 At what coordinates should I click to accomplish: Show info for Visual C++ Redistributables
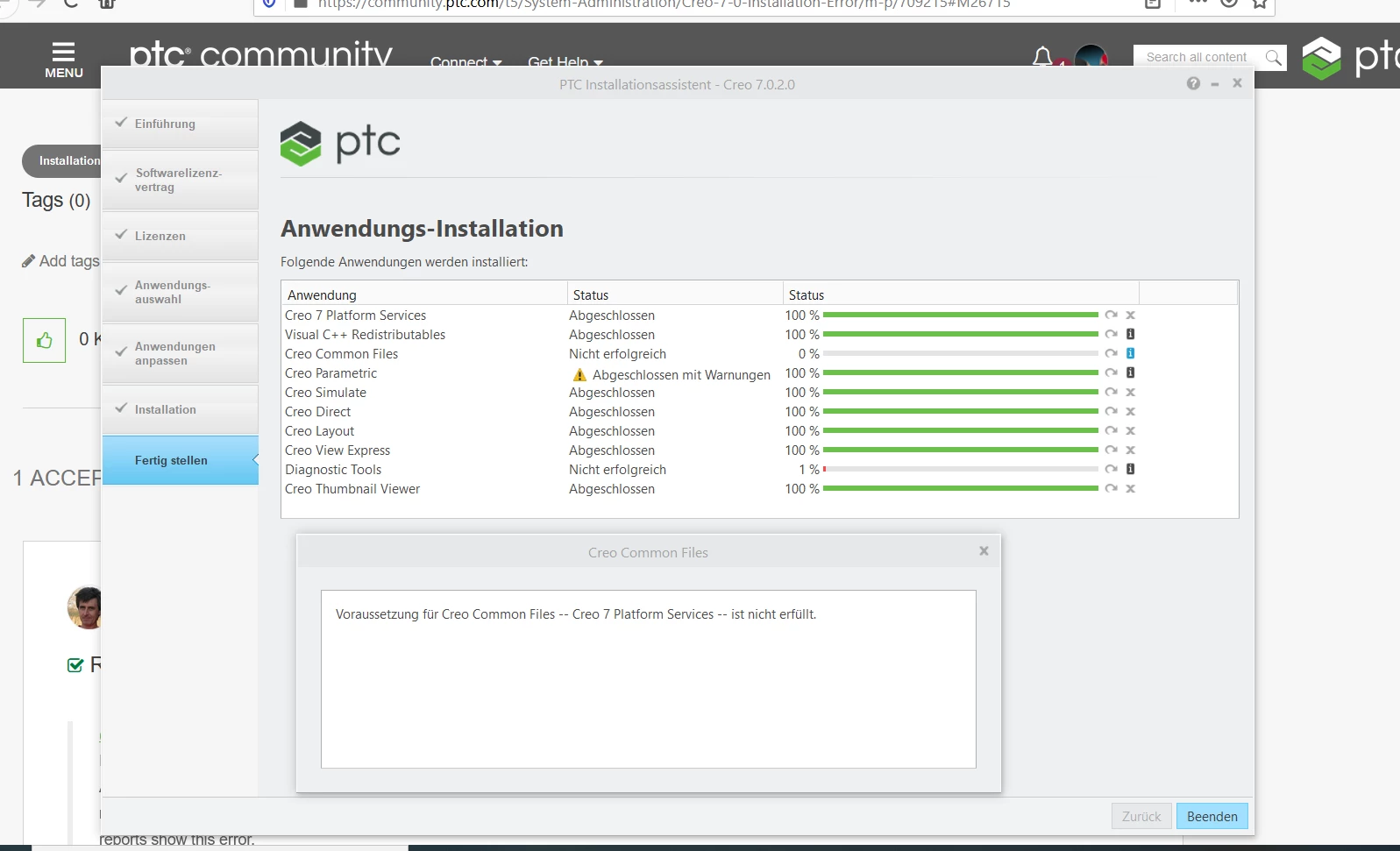(1130, 334)
